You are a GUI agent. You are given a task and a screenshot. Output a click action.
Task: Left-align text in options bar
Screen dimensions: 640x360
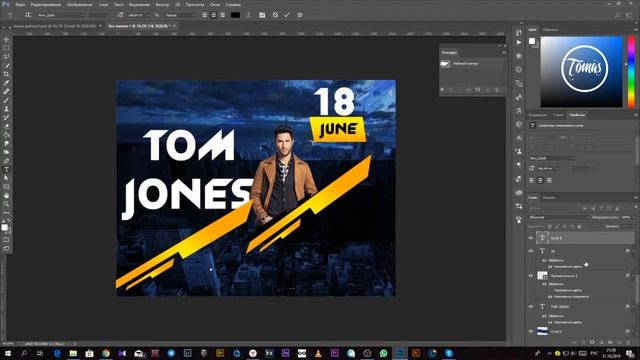click(204, 15)
